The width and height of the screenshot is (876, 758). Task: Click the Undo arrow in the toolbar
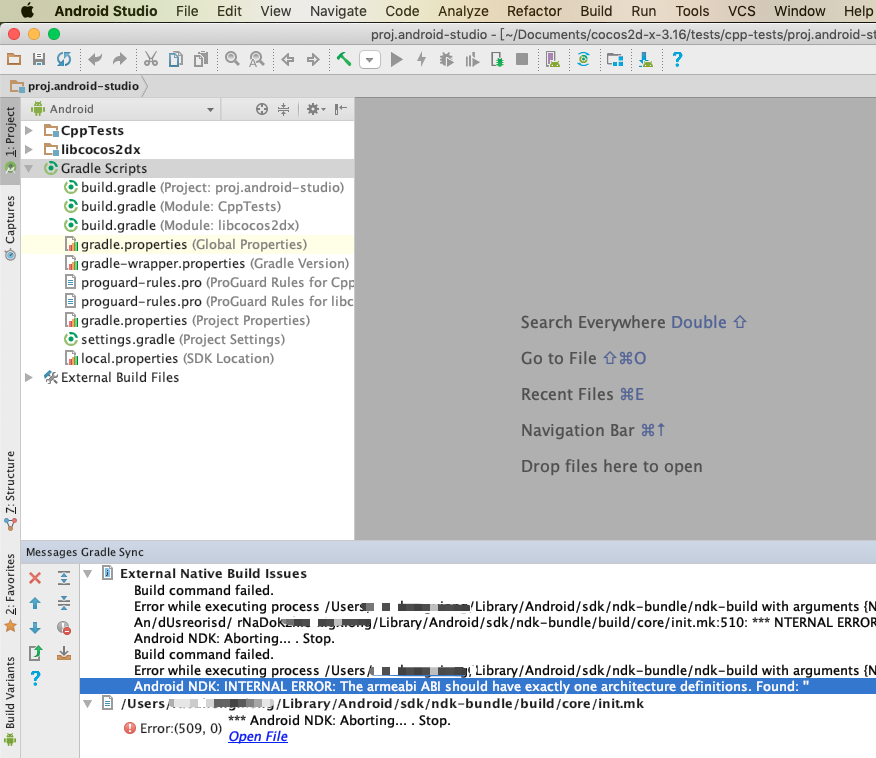click(95, 59)
